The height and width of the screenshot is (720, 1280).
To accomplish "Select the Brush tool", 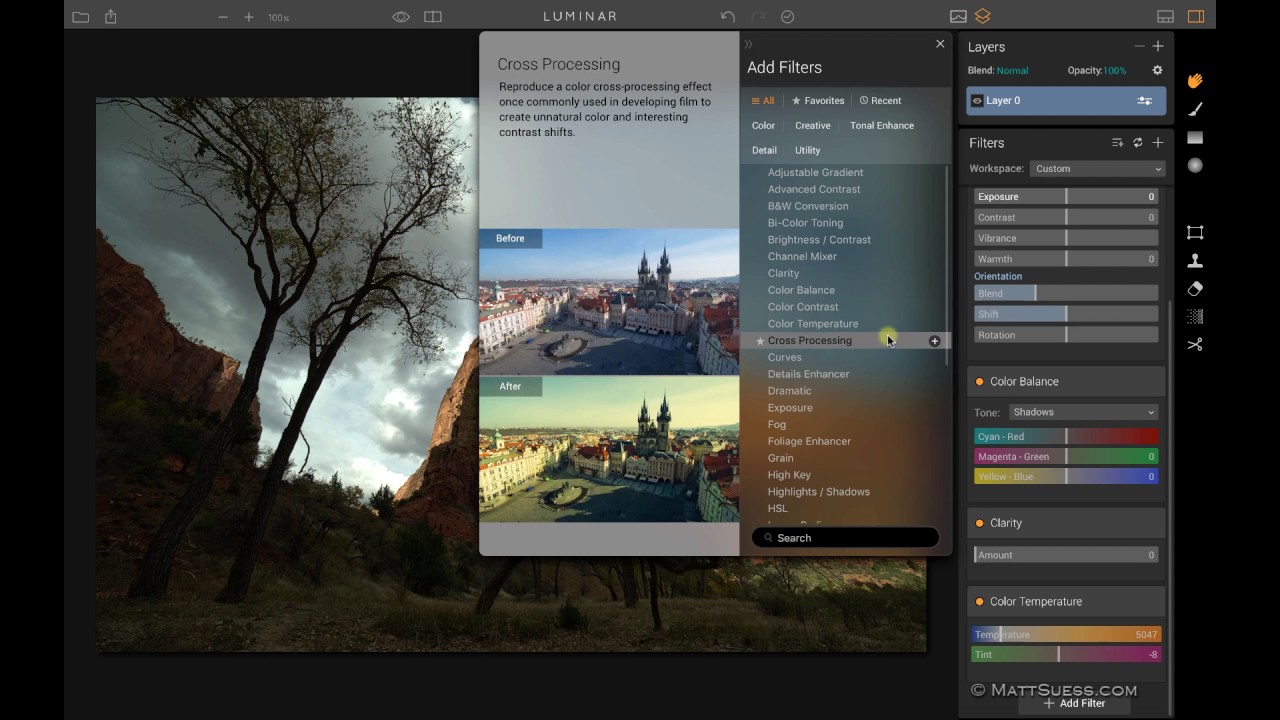I will coord(1195,109).
